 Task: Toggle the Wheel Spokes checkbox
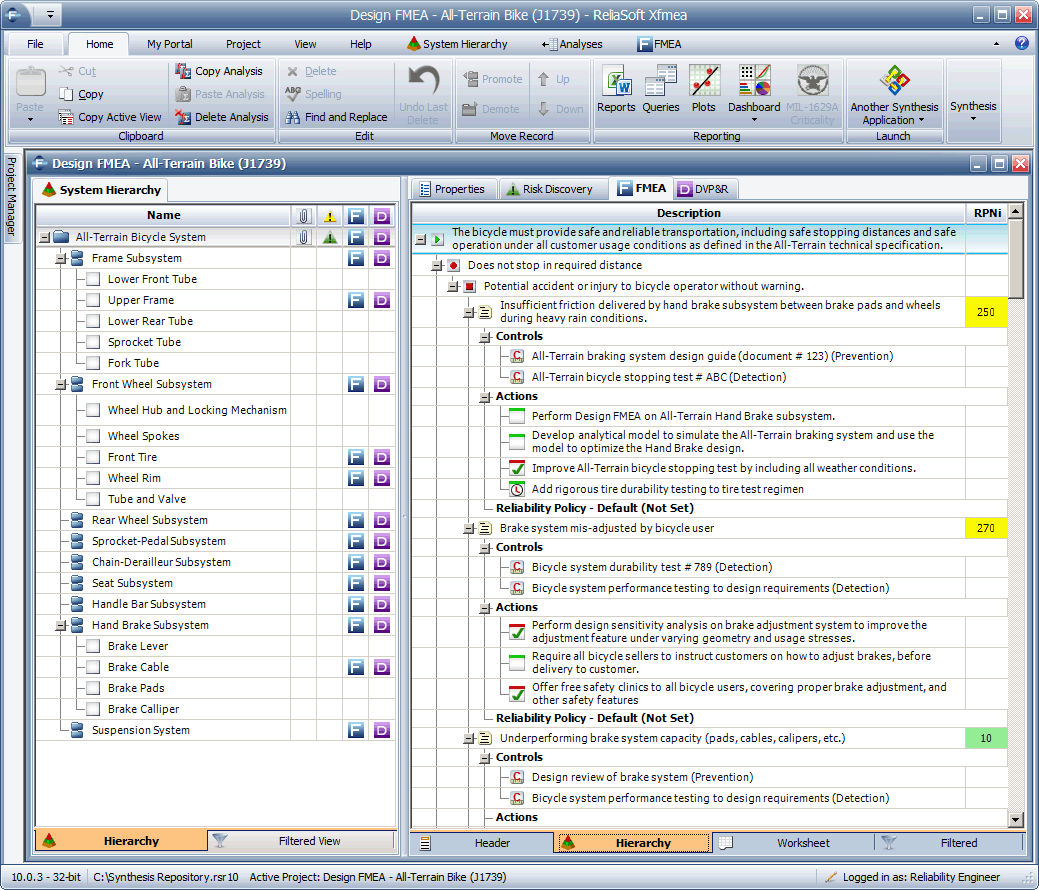tap(93, 436)
